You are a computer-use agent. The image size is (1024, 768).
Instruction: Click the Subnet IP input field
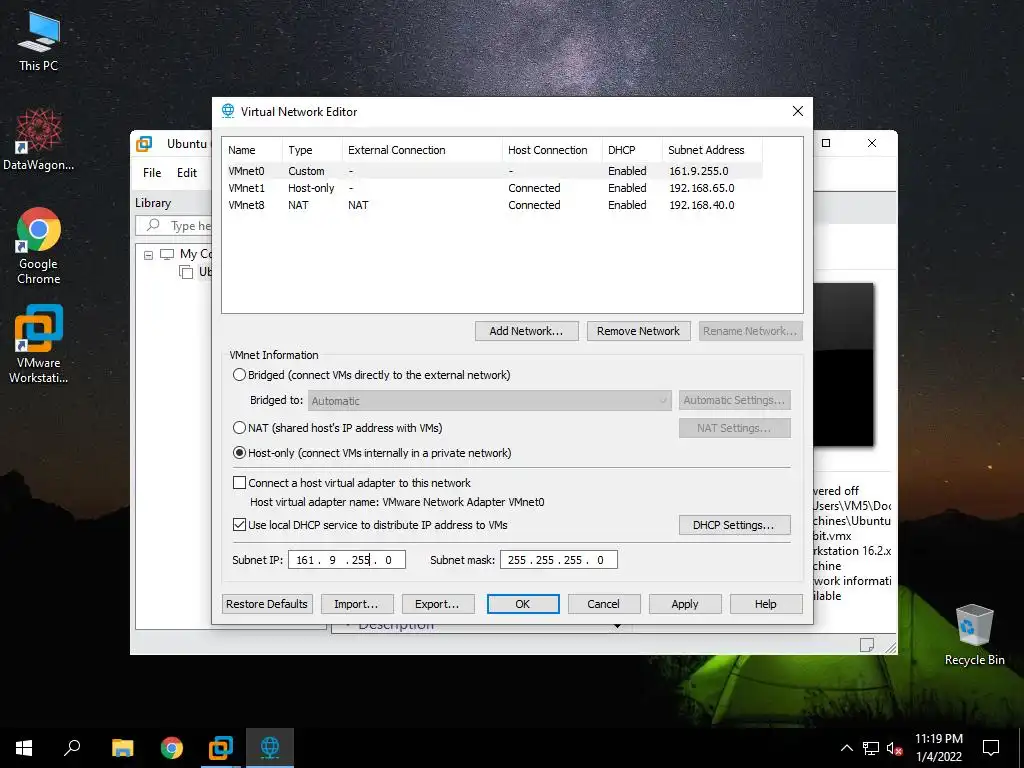347,560
